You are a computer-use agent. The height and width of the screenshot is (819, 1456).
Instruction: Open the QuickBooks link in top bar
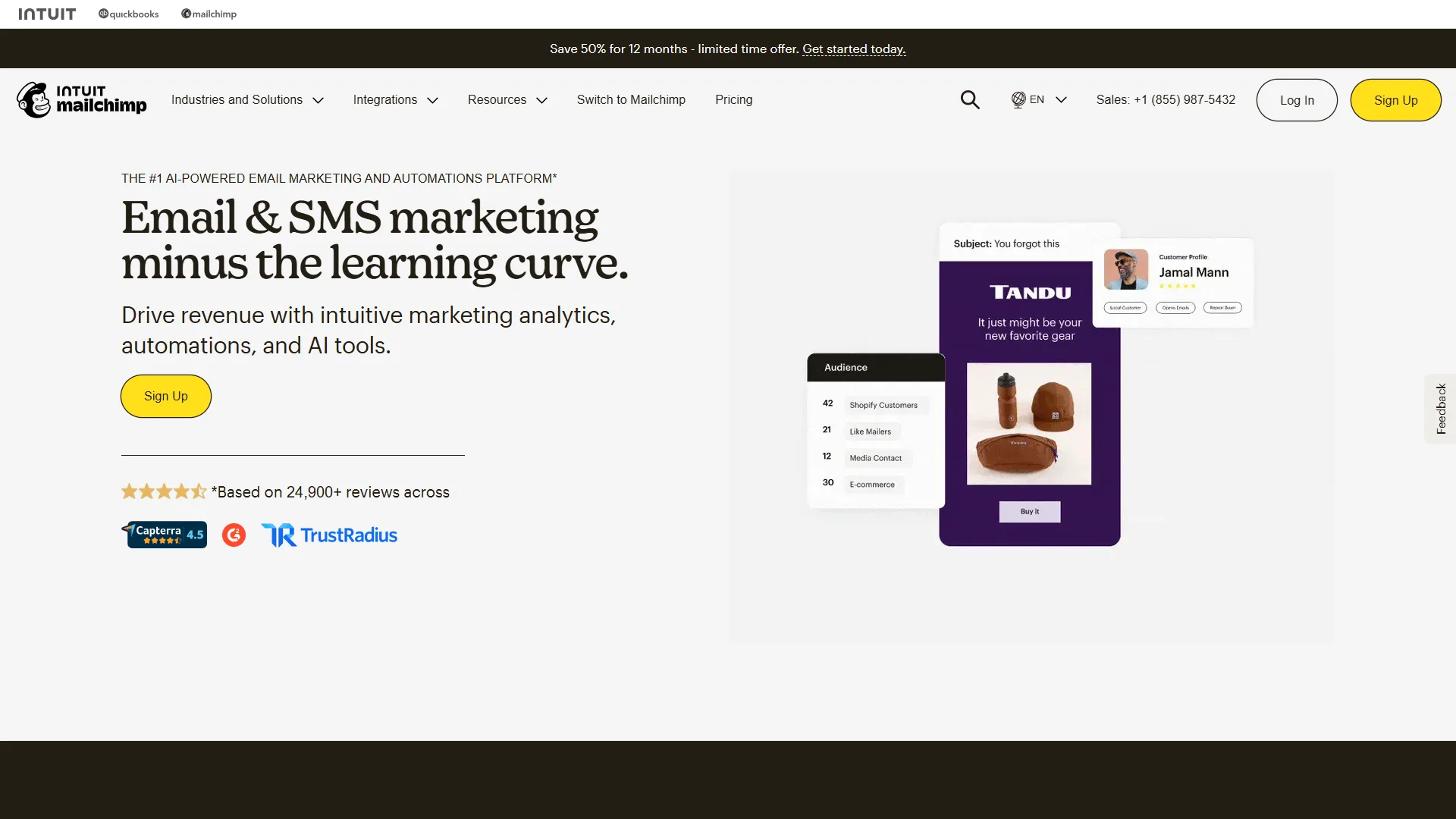tap(128, 14)
